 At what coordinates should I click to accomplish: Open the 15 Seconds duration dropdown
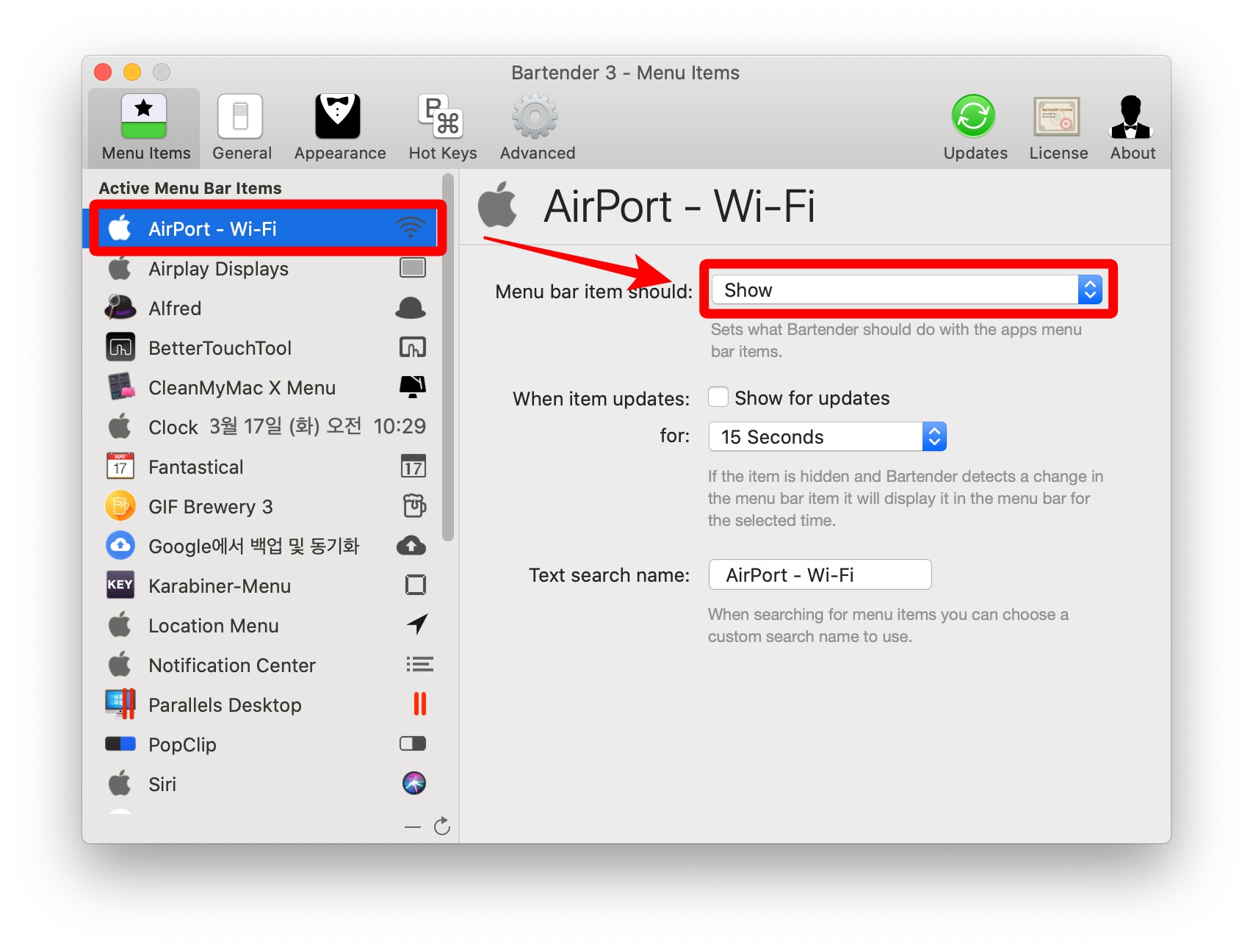tap(827, 436)
